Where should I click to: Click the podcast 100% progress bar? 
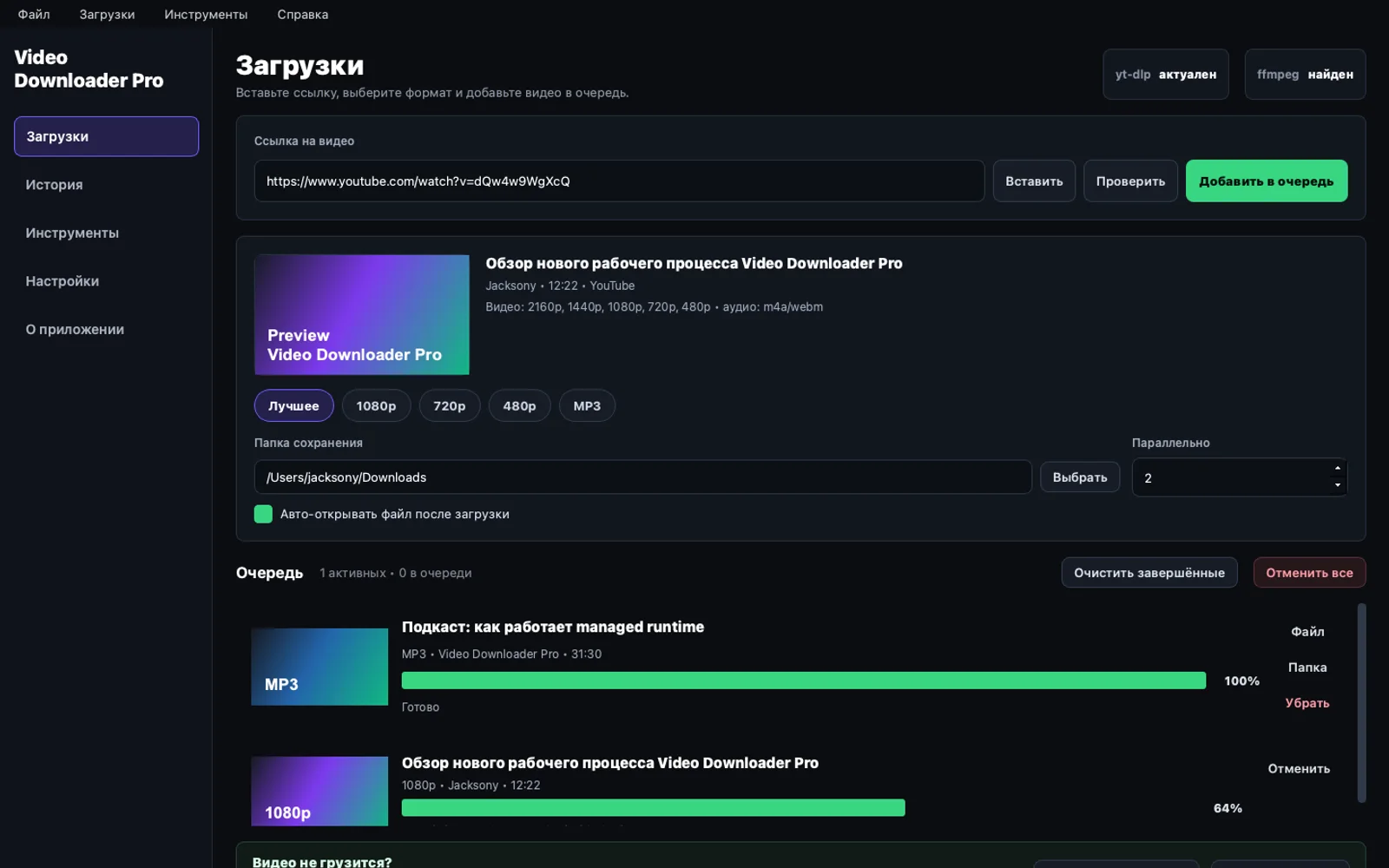click(x=804, y=681)
